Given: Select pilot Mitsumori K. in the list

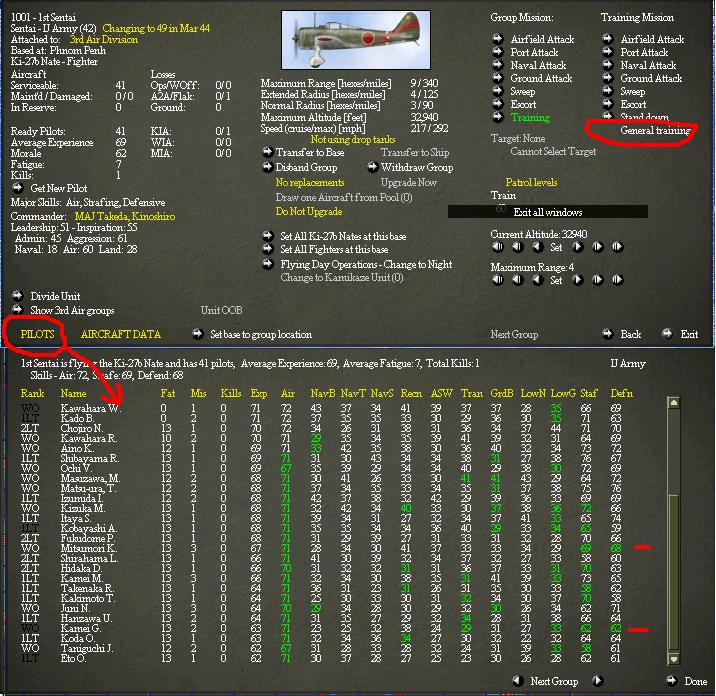Looking at the screenshot, I should (89, 548).
